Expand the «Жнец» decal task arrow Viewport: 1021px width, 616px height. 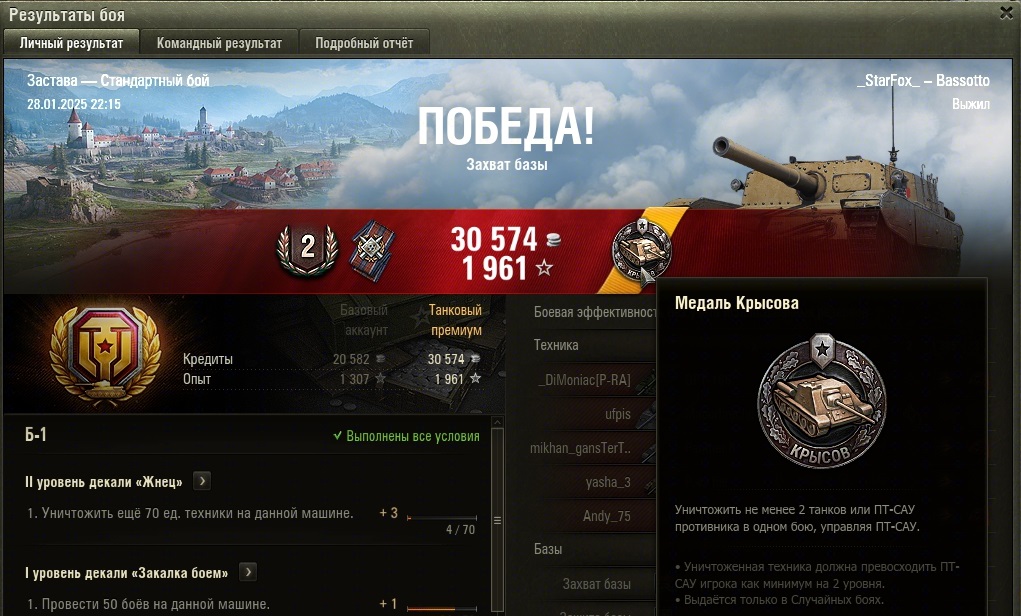pyautogui.click(x=202, y=481)
